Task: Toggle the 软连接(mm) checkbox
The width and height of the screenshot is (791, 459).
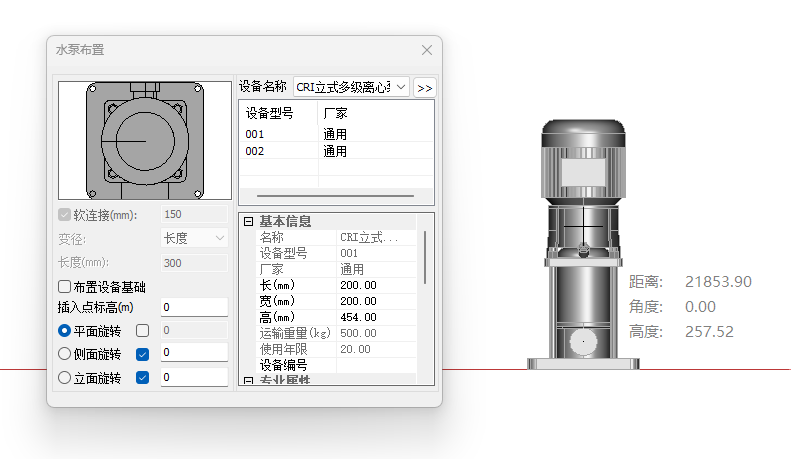Action: point(64,215)
